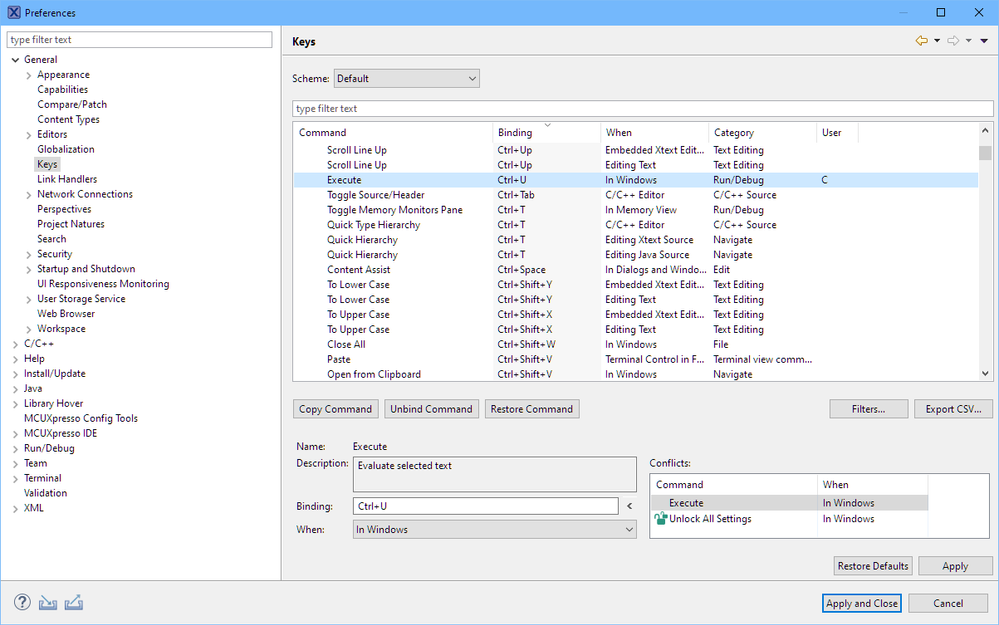Viewport: 999px width, 625px height.
Task: Open the Content Types page
Action: click(x=68, y=119)
